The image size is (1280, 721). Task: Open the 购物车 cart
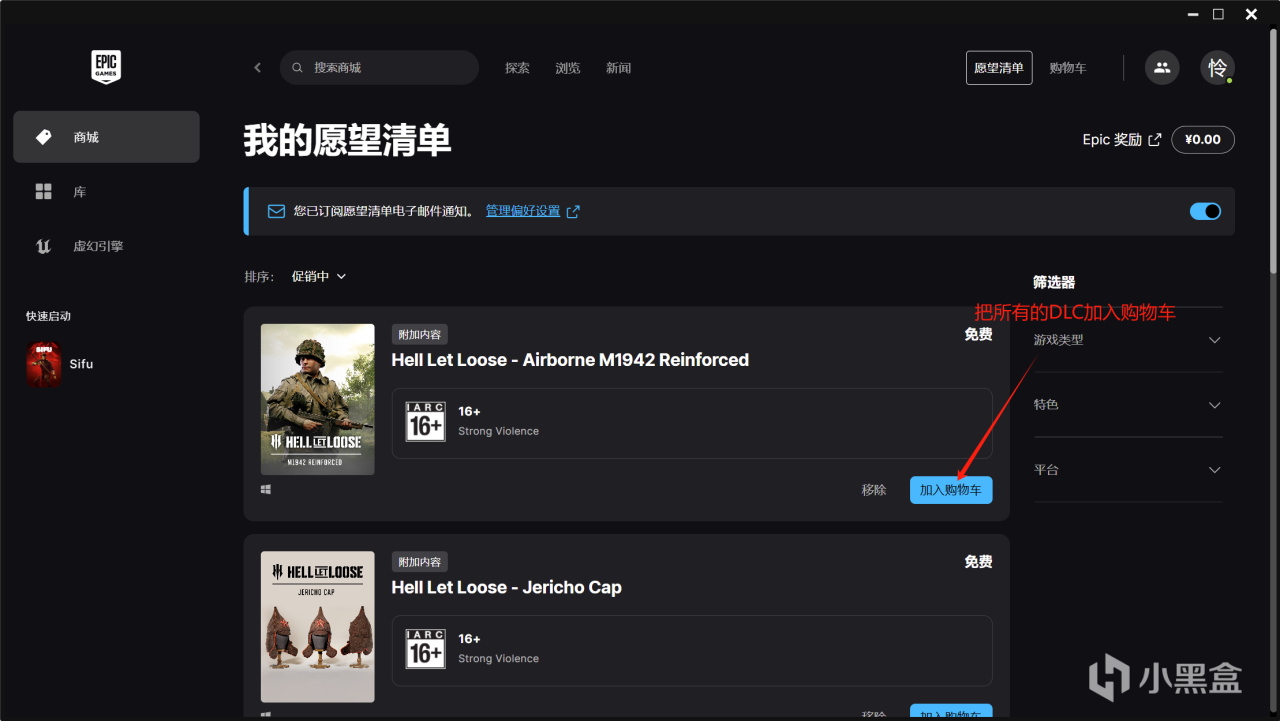[1068, 68]
